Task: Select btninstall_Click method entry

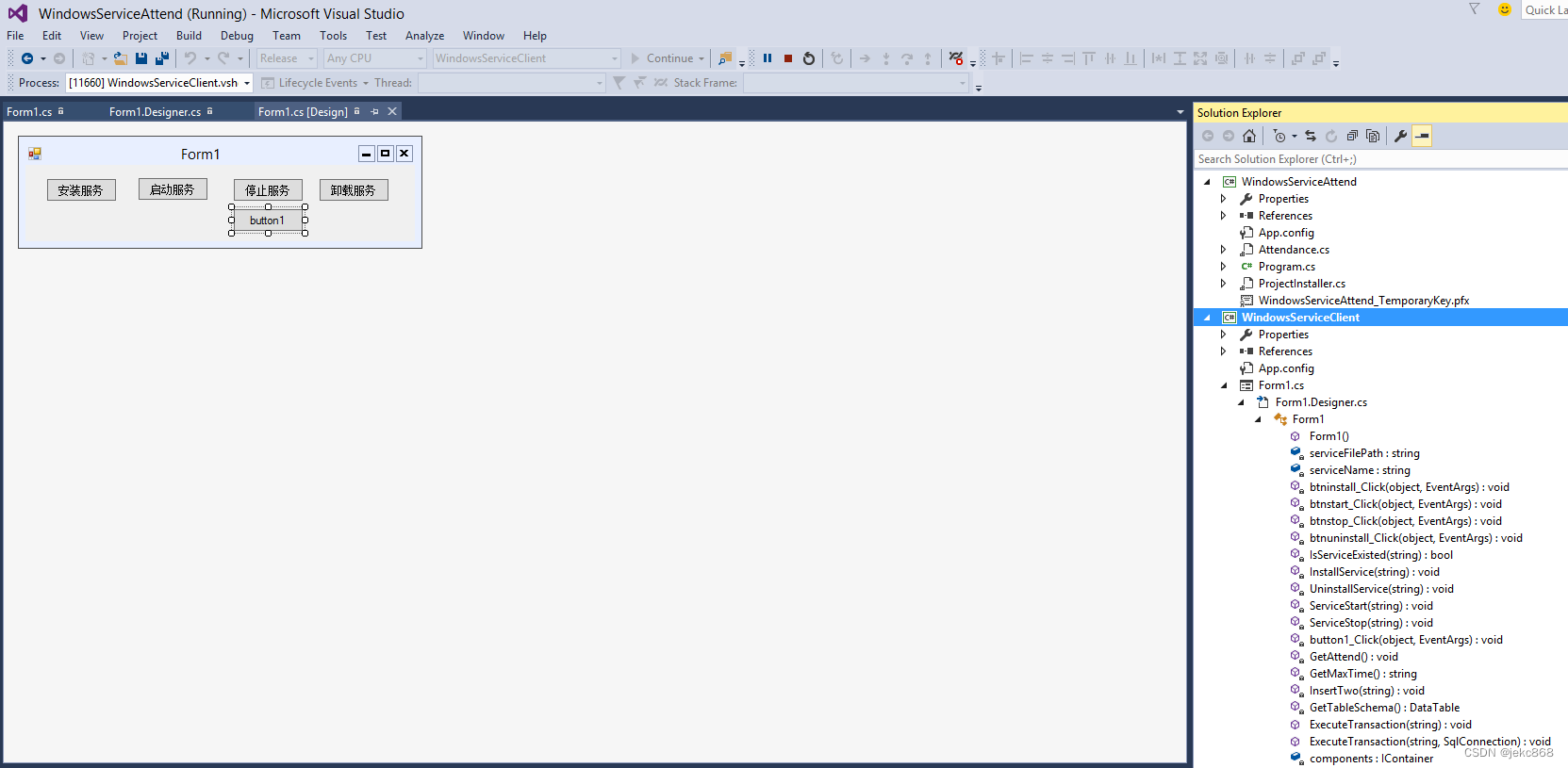Action: 1409,487
